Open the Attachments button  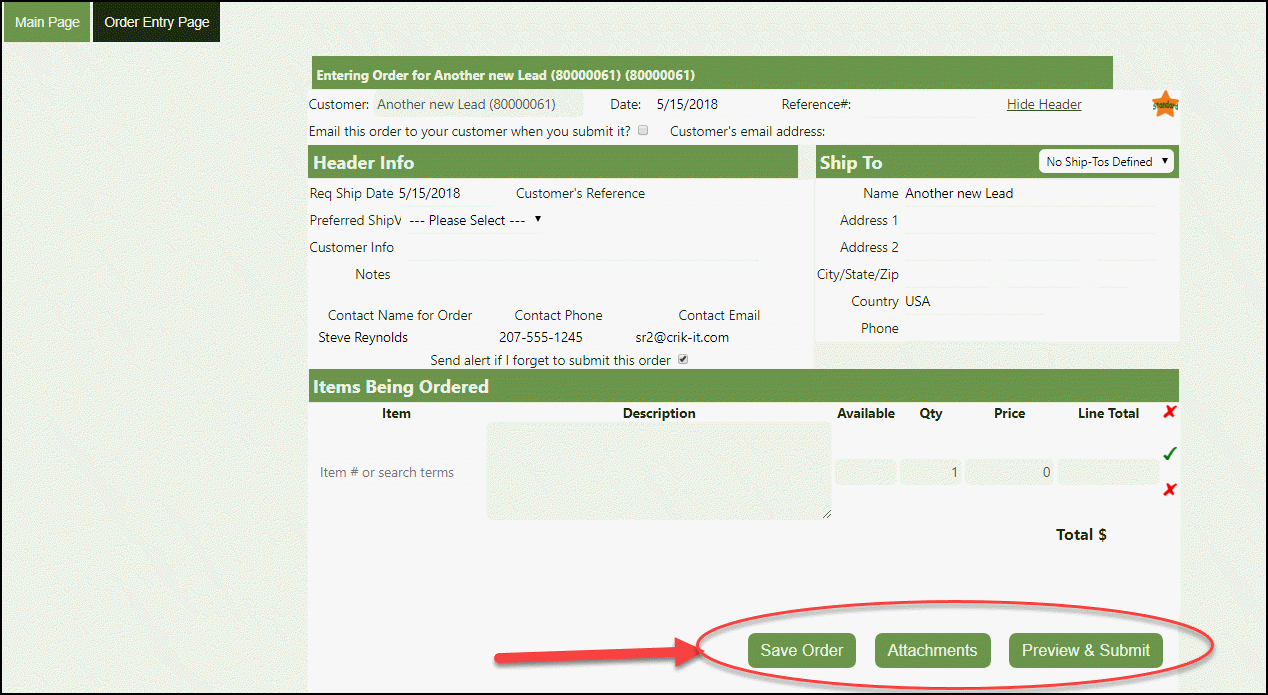[932, 650]
